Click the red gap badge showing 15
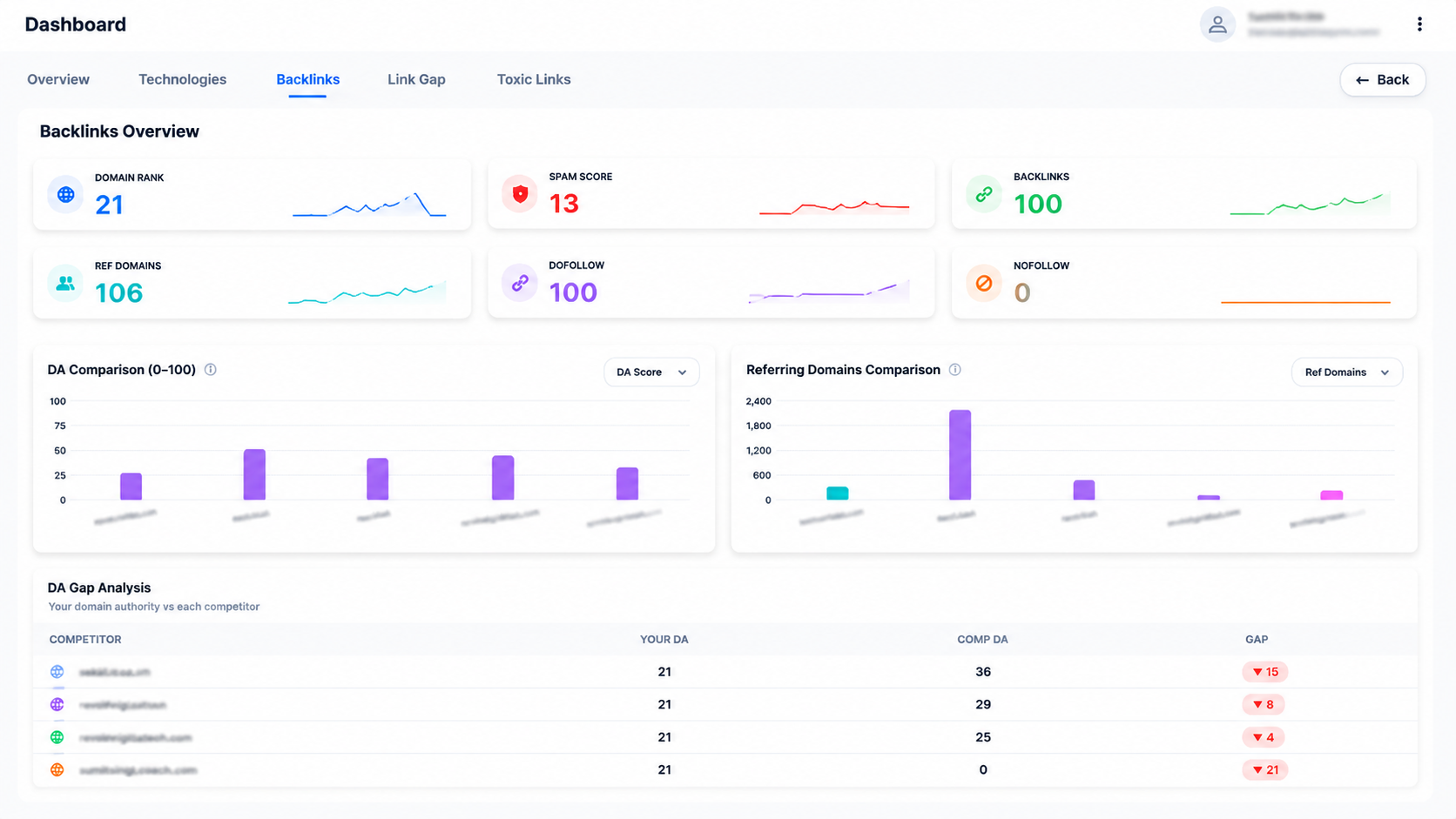The width and height of the screenshot is (1456, 819). coord(1265,672)
